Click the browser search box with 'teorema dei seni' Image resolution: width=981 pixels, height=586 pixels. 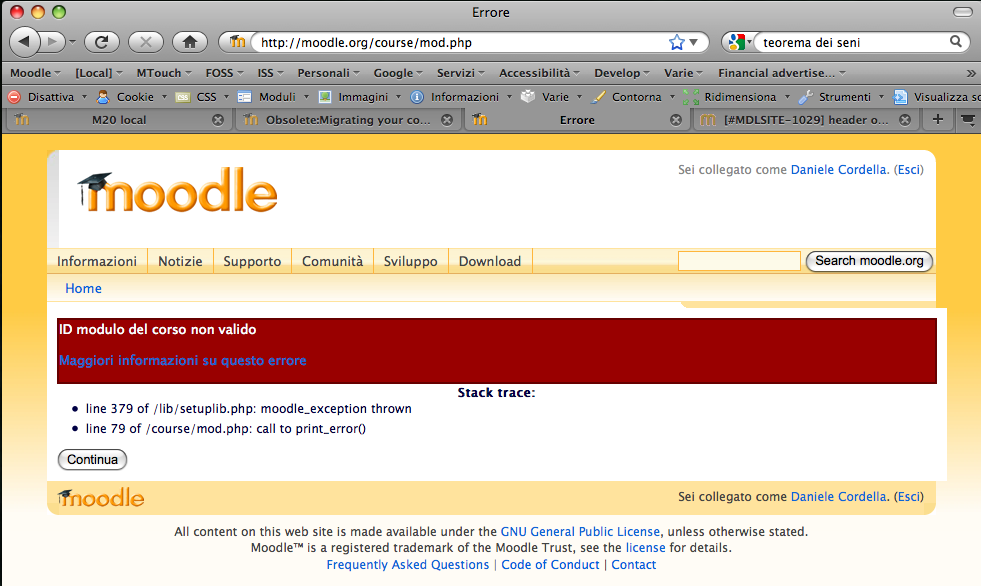[x=853, y=43]
